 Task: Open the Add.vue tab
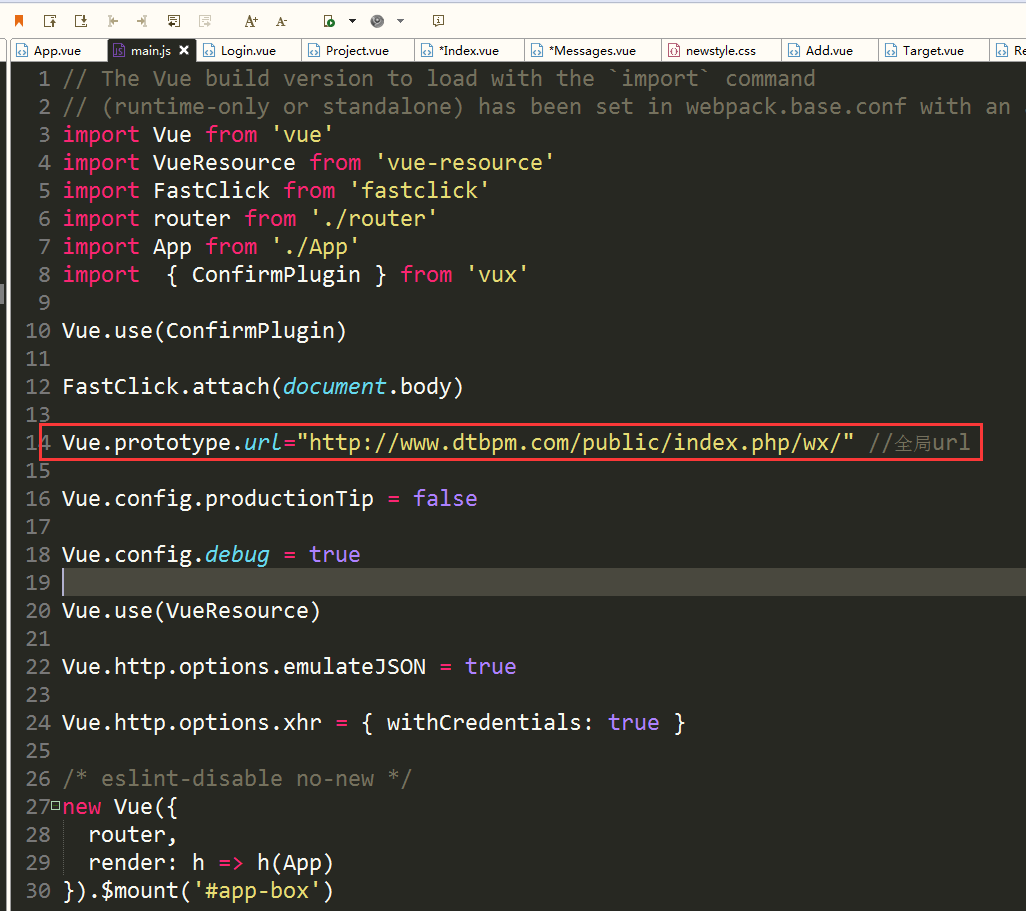coord(829,50)
